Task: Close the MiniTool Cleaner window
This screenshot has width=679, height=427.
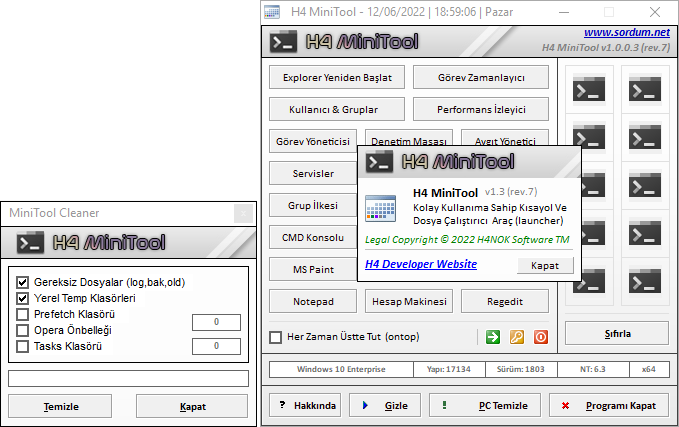Action: tap(243, 213)
